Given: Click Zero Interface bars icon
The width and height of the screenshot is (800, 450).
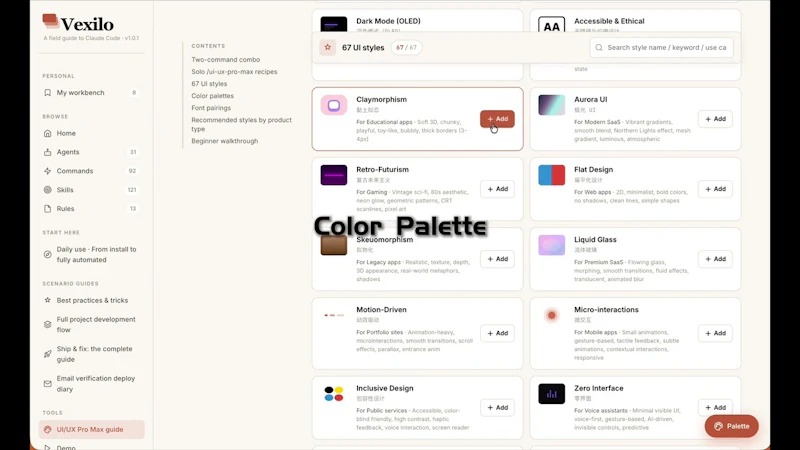Looking at the screenshot, I should (x=552, y=394).
